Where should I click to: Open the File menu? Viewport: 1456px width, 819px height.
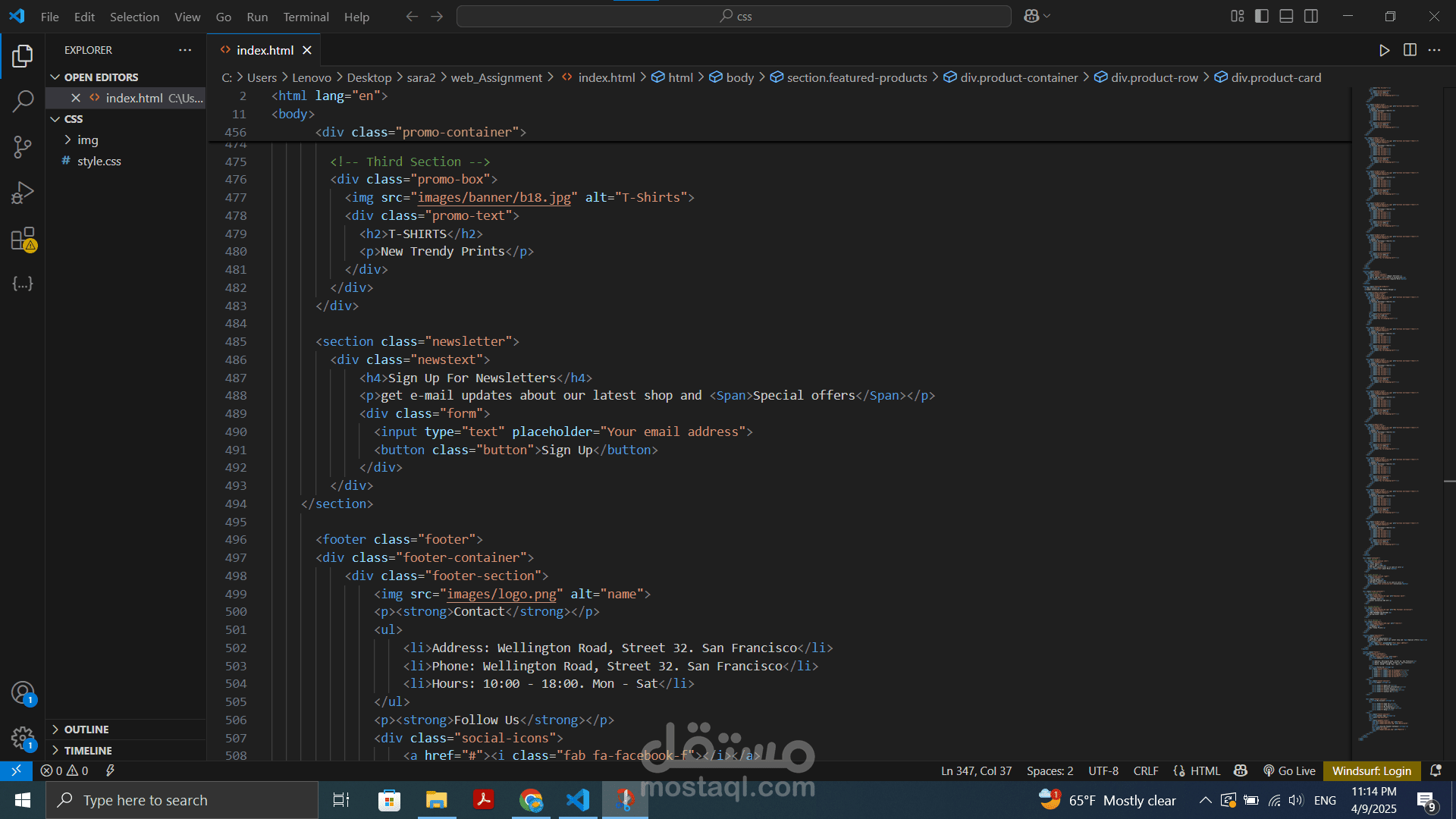tap(49, 17)
